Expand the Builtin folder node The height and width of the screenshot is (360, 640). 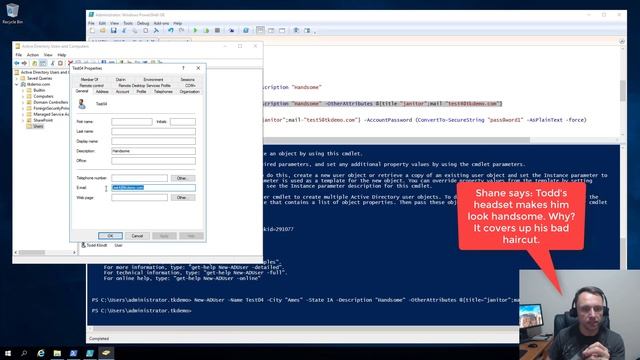point(23,90)
